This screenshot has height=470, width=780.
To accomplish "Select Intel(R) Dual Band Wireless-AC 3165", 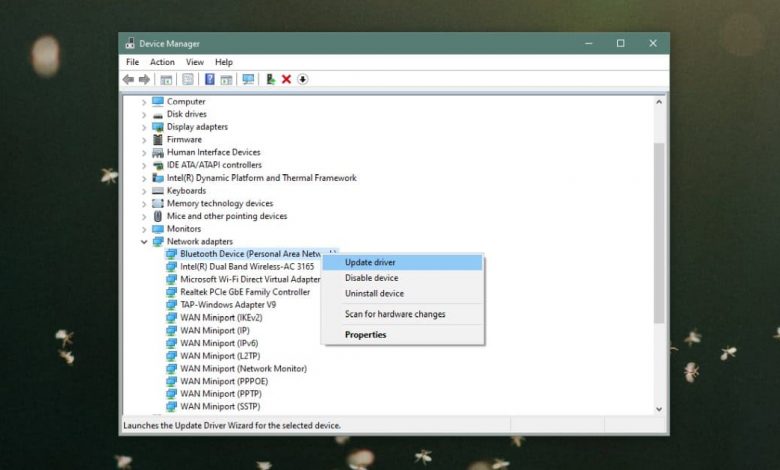I will click(247, 267).
